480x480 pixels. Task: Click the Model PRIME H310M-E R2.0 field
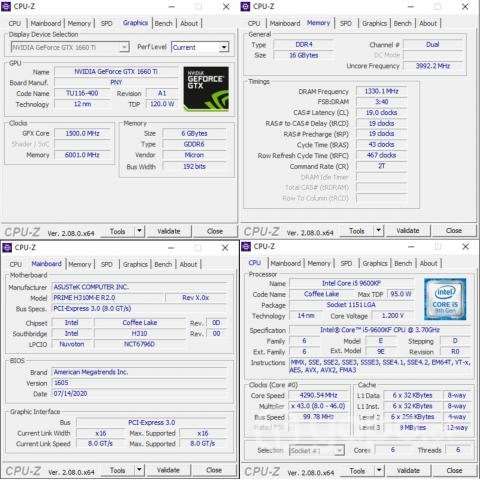tap(108, 297)
